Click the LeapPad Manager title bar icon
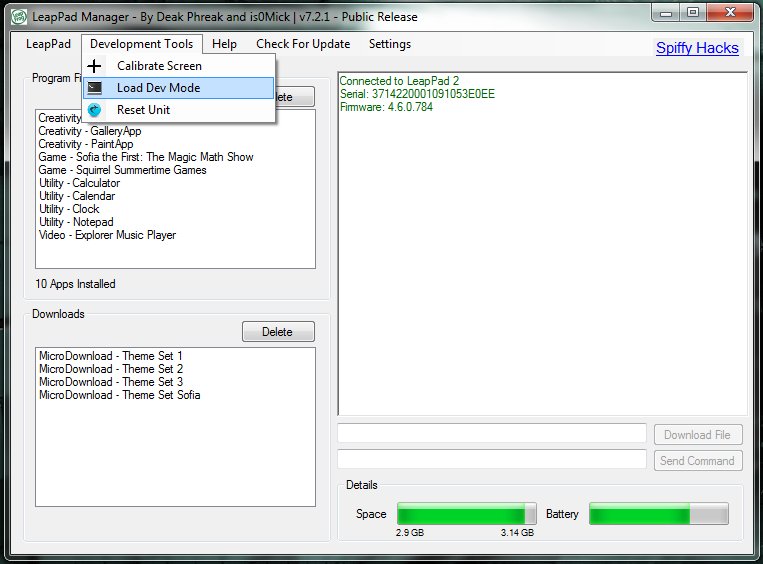The width and height of the screenshot is (763, 564). point(18,16)
